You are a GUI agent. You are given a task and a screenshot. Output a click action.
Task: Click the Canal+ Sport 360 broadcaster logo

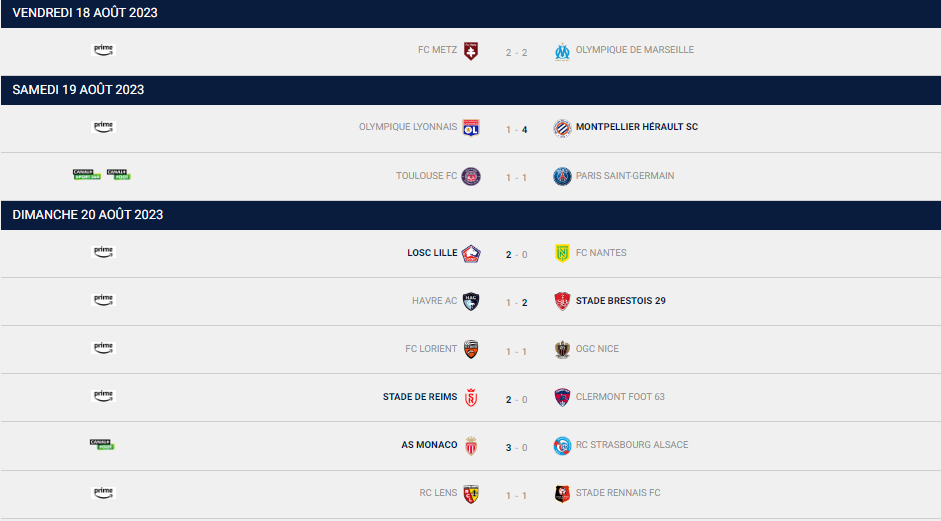point(87,175)
